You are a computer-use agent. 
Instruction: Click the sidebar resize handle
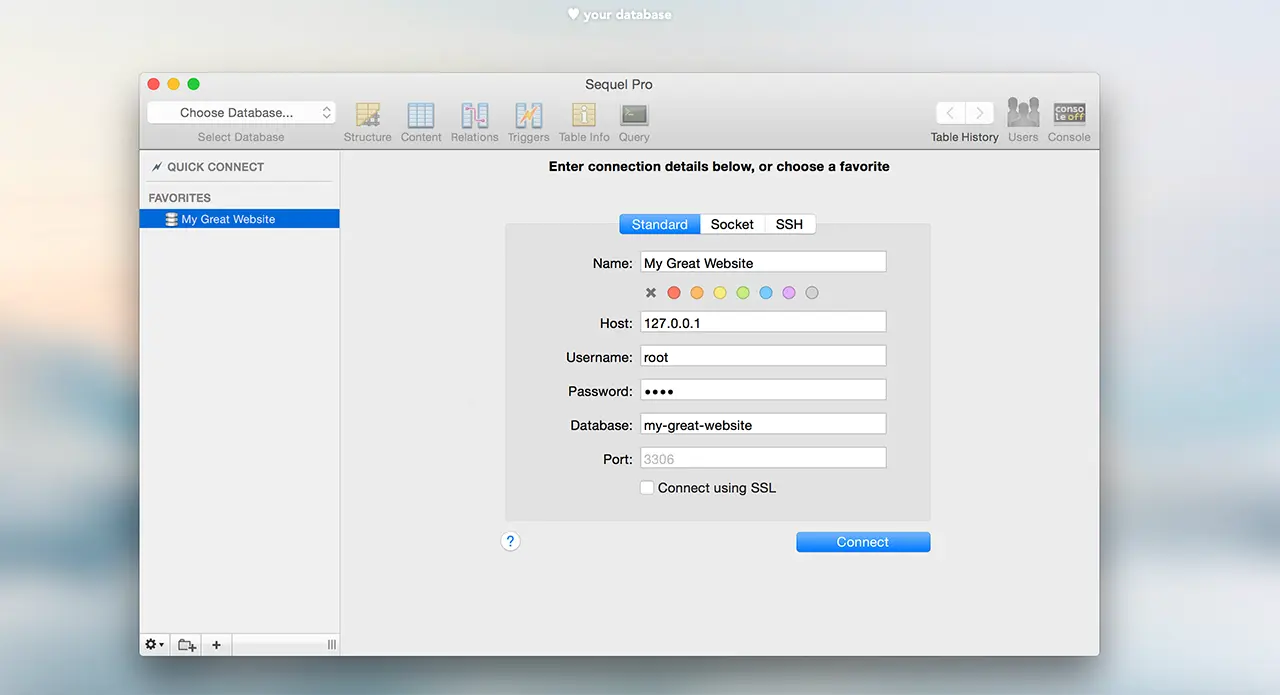pos(331,645)
